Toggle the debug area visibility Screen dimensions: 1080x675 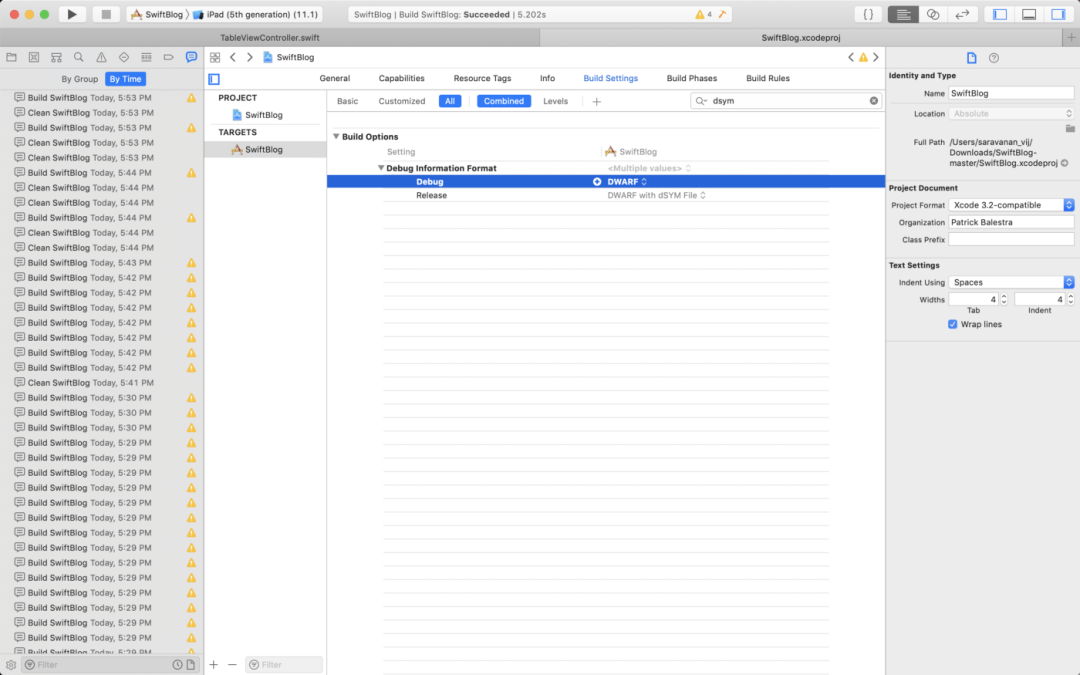[1029, 14]
